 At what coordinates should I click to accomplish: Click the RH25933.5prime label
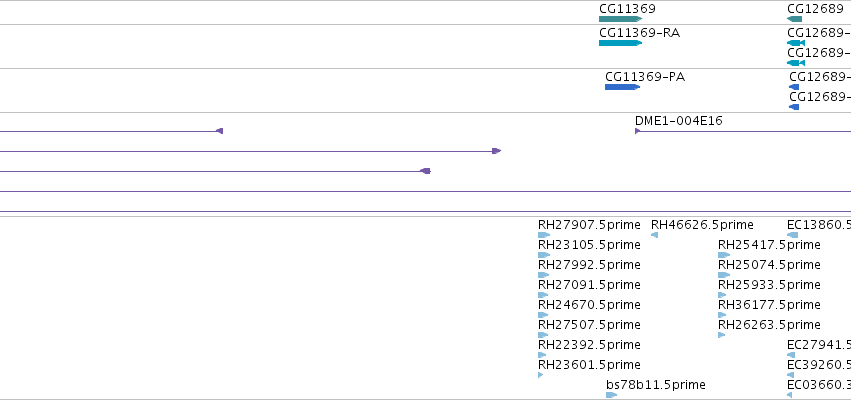tap(769, 284)
